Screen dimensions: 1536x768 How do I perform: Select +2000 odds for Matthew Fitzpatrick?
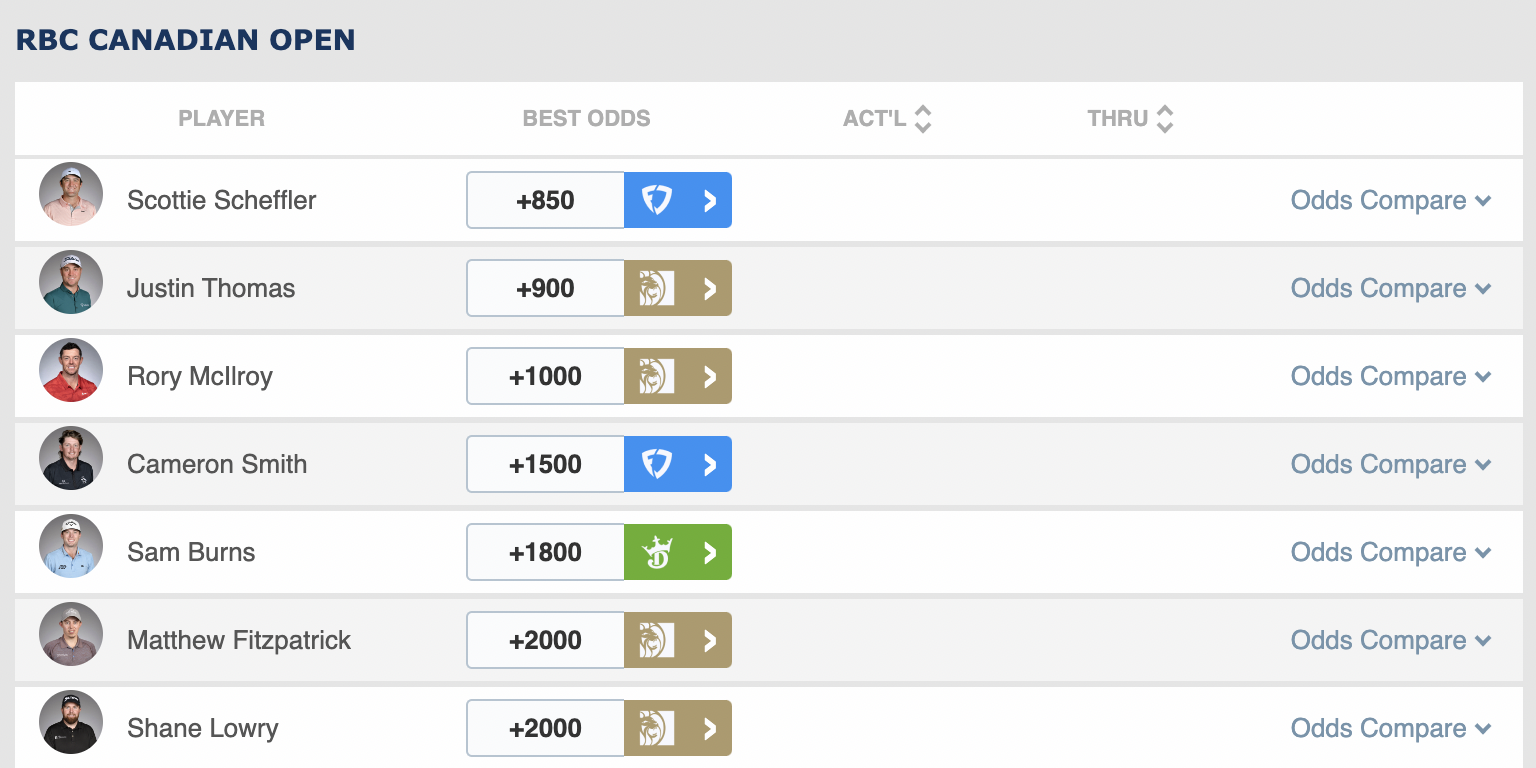pyautogui.click(x=546, y=640)
